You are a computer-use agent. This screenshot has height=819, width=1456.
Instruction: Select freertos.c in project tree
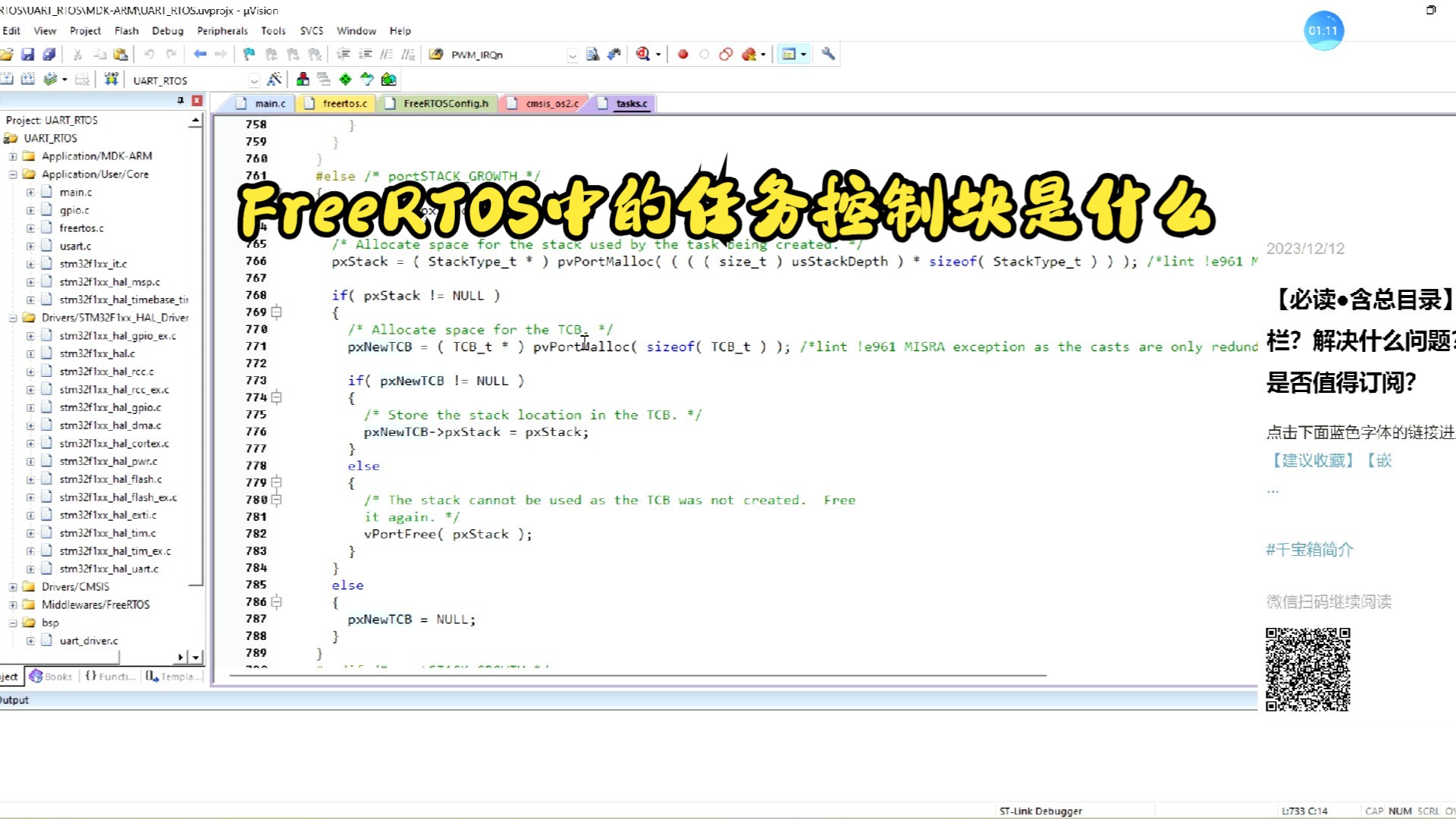[x=82, y=228]
